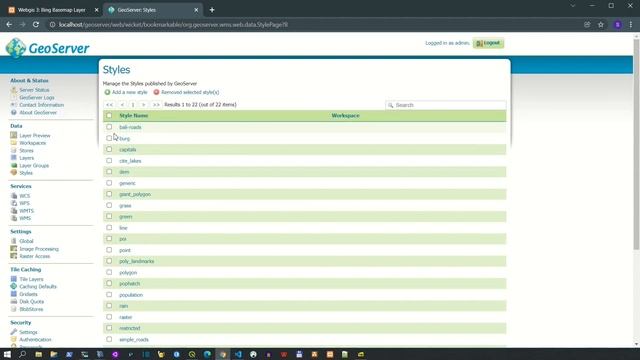This screenshot has height=360, width=640.
Task: Click the Search styles input field
Action: (446, 105)
